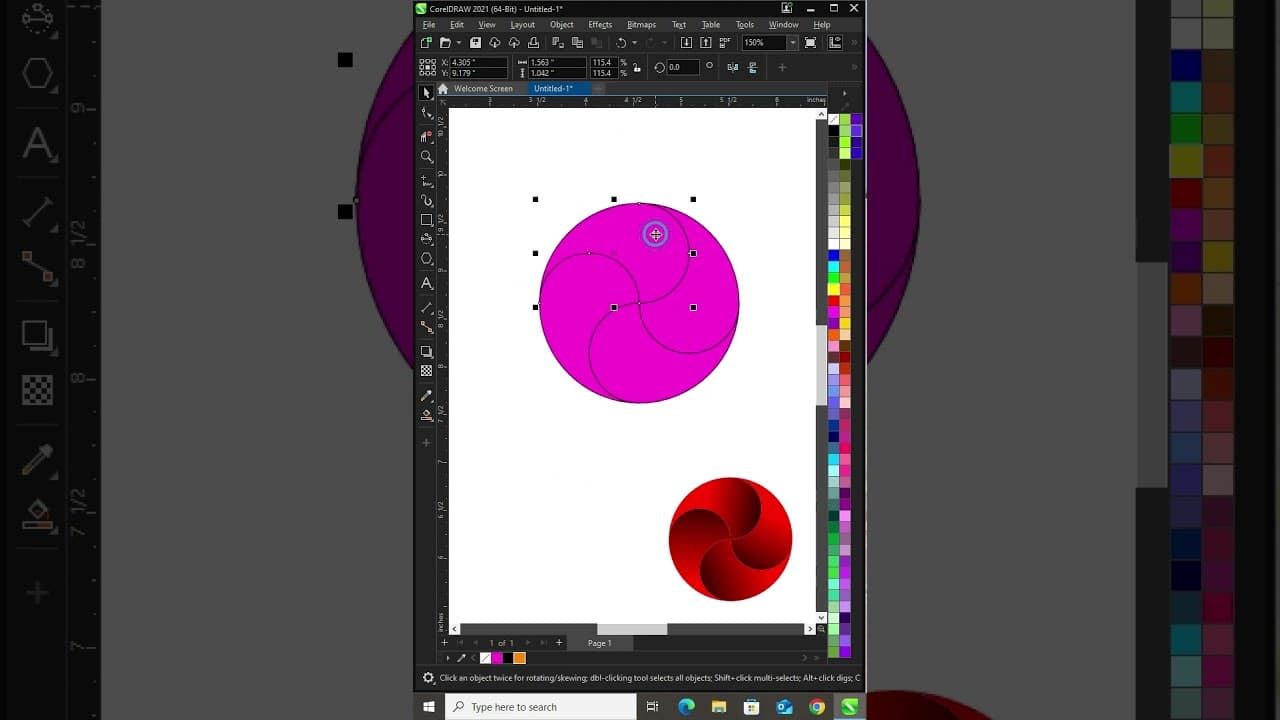Select the Pick tool in the toolbox
This screenshot has height=720, width=1280.
point(427,92)
